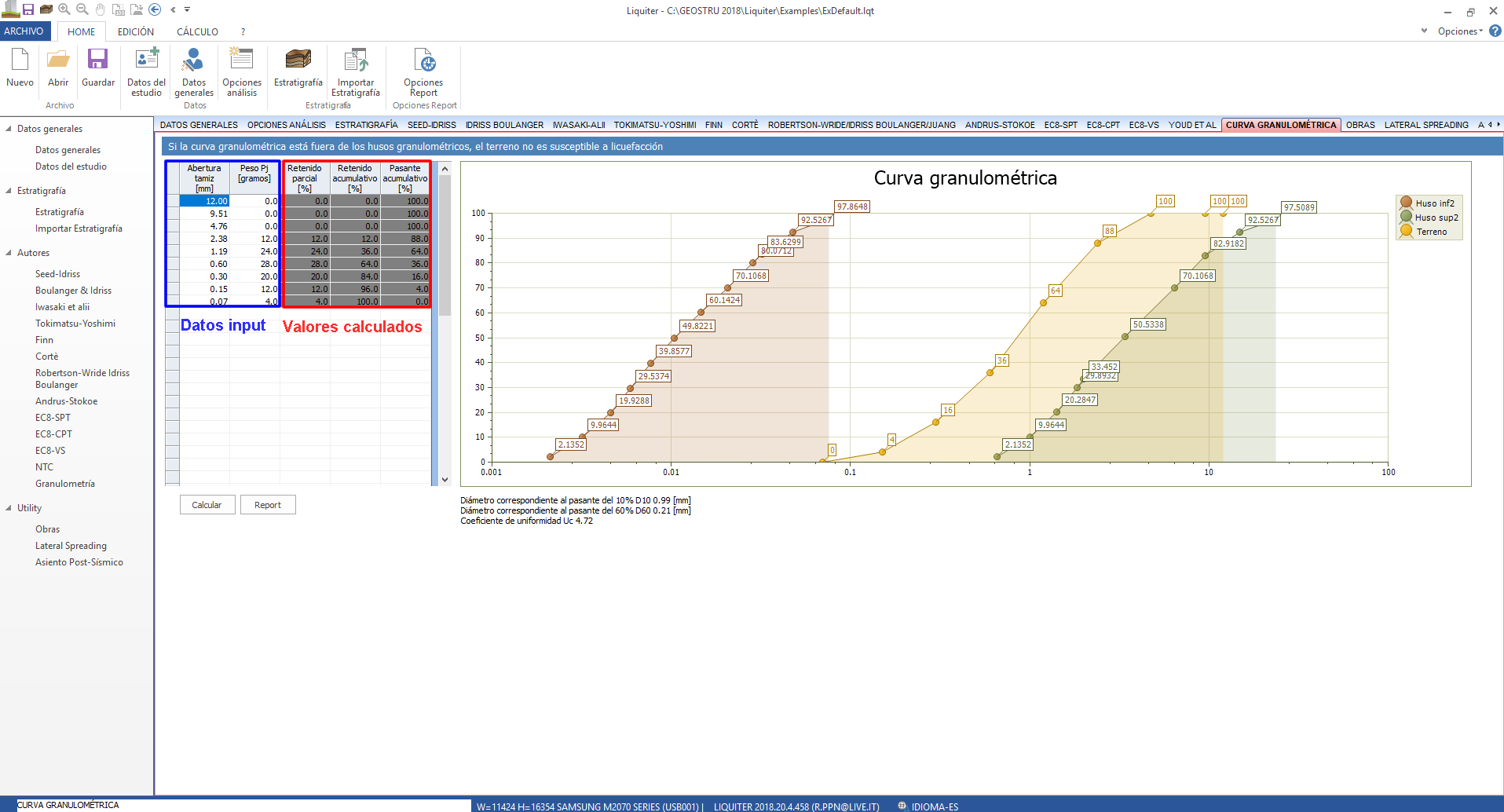This screenshot has height=812, width=1504.
Task: Open Datos generales ribbon icon
Action: pyautogui.click(x=194, y=72)
